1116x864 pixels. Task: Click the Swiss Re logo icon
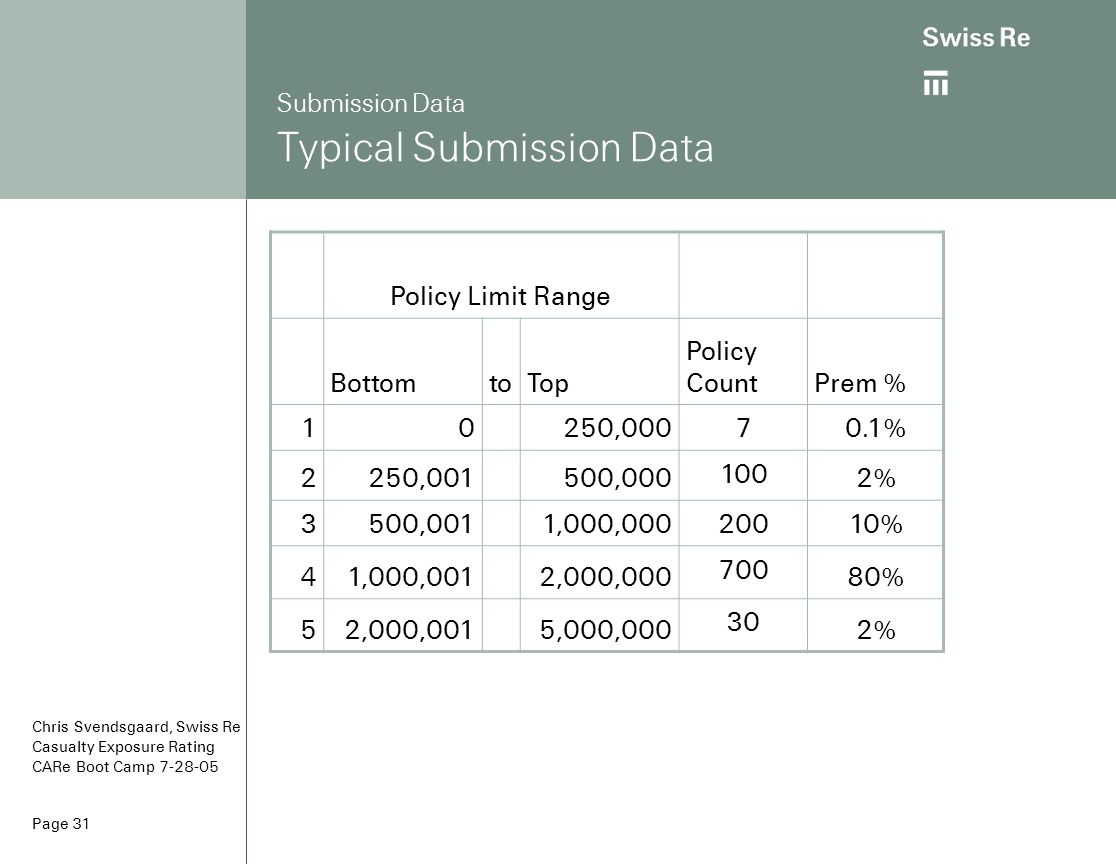point(935,83)
